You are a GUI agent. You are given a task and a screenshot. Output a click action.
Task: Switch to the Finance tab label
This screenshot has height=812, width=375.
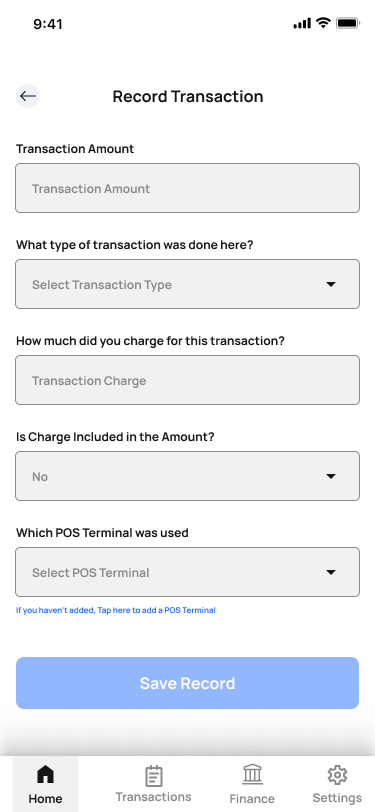(x=252, y=799)
